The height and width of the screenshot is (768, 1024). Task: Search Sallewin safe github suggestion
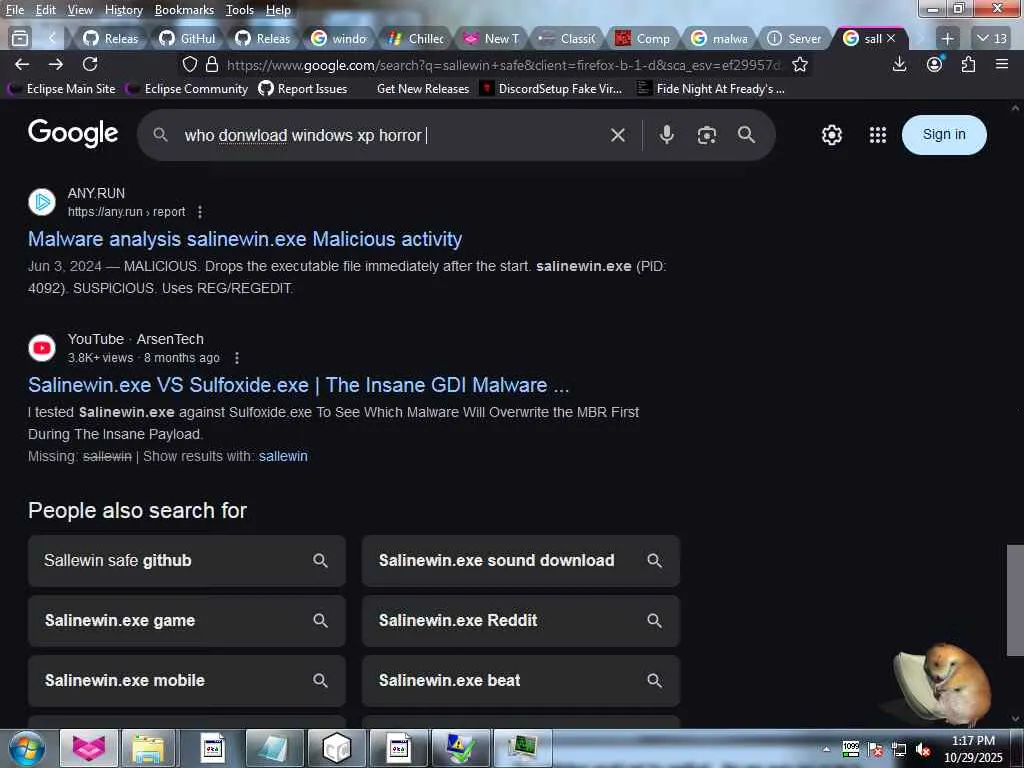pyautogui.click(x=187, y=560)
